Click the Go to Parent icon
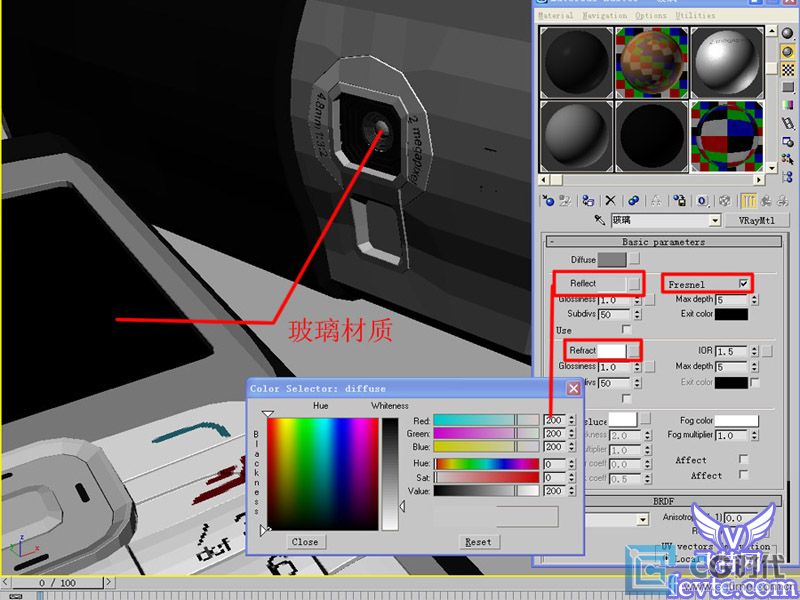The image size is (800, 600). 766,201
